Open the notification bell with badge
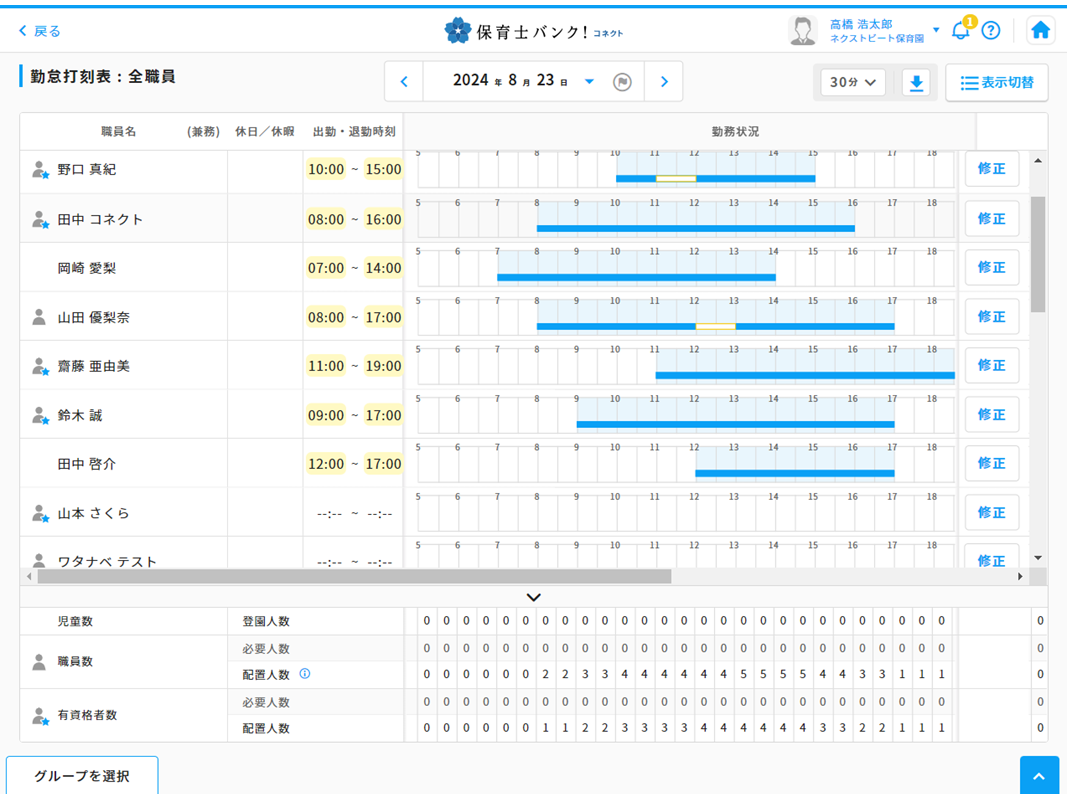The width and height of the screenshot is (1067, 800). tap(962, 30)
